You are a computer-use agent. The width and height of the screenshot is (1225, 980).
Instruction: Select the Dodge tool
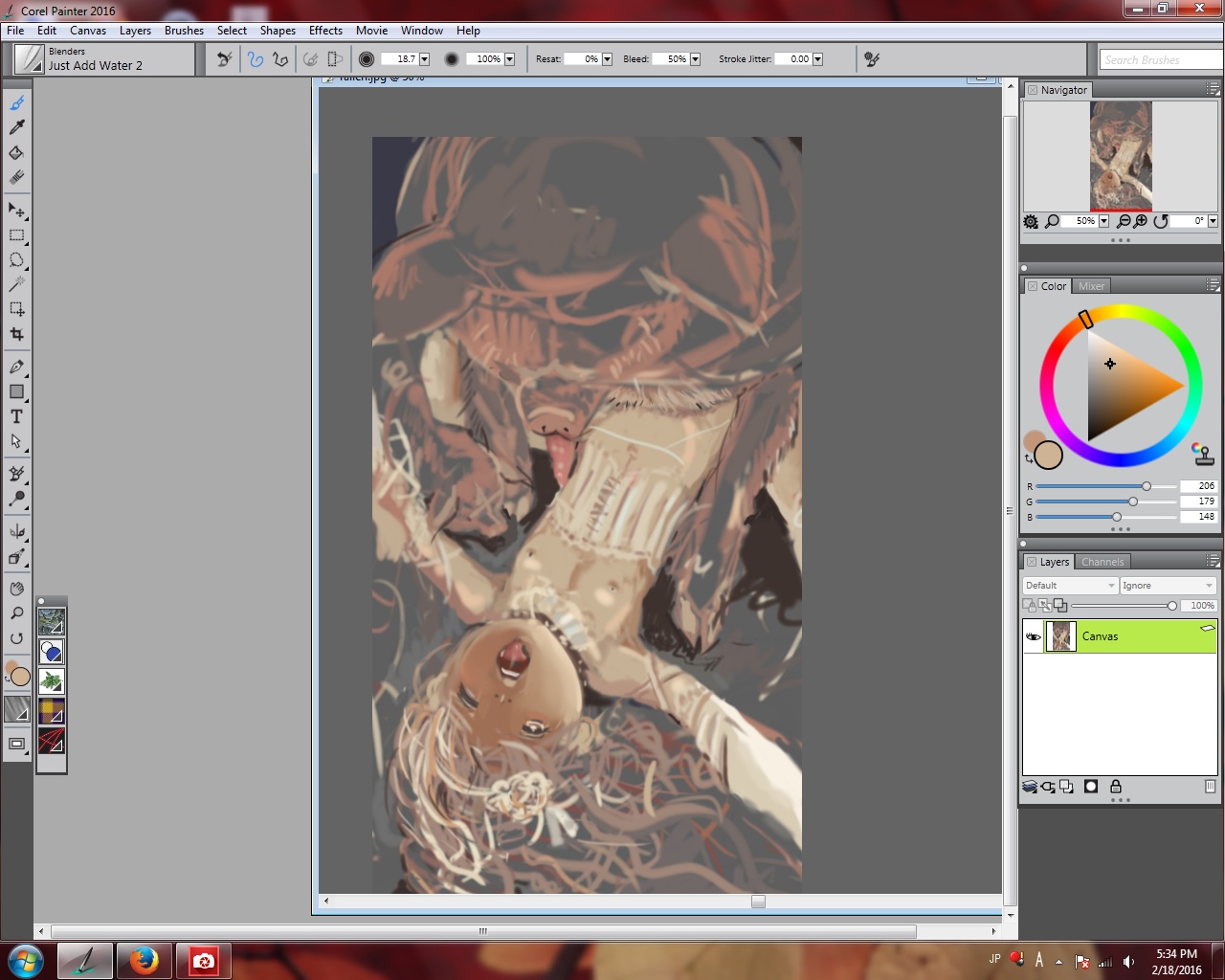pyautogui.click(x=16, y=499)
